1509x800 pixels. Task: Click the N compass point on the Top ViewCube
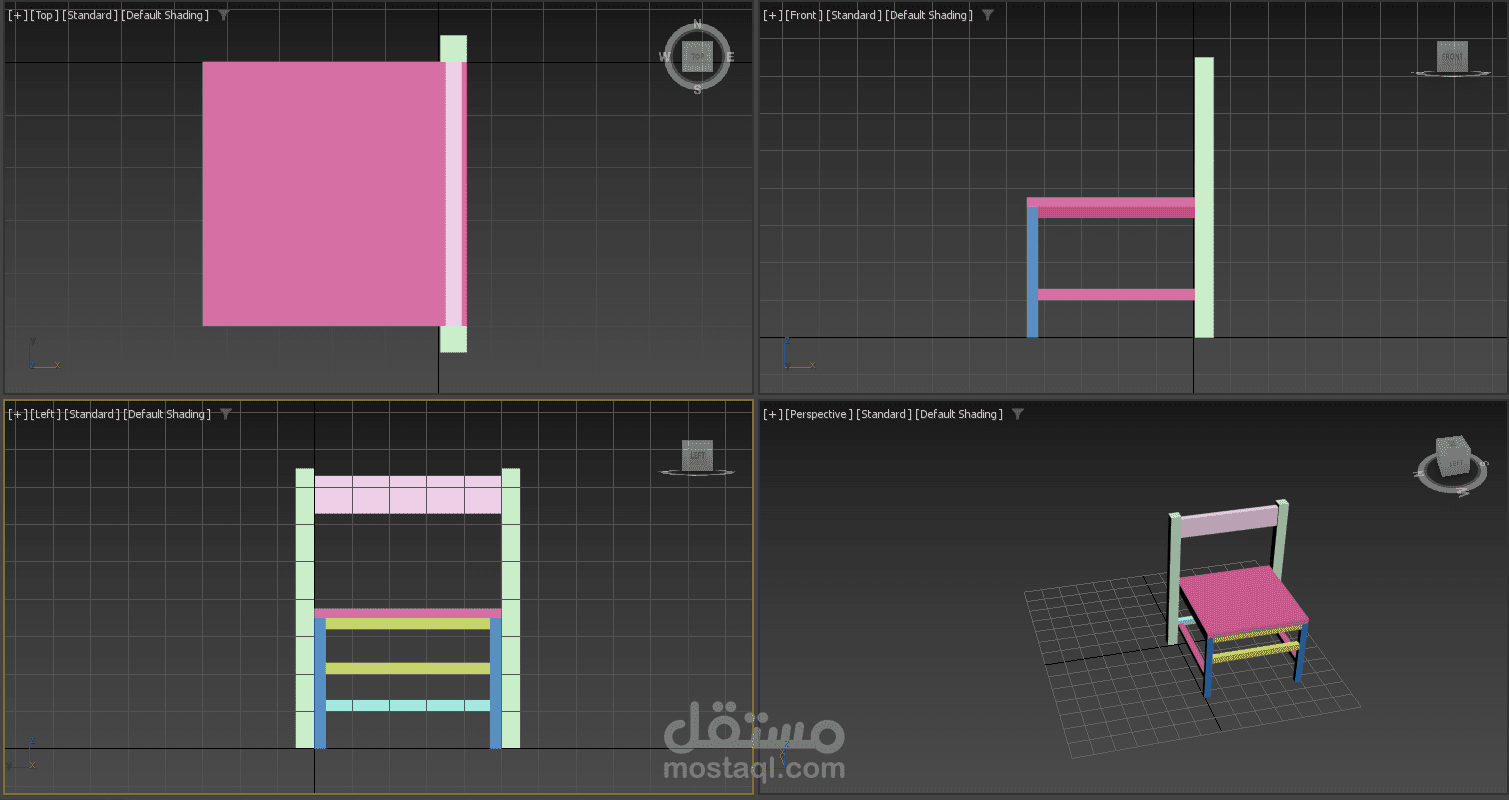697,24
